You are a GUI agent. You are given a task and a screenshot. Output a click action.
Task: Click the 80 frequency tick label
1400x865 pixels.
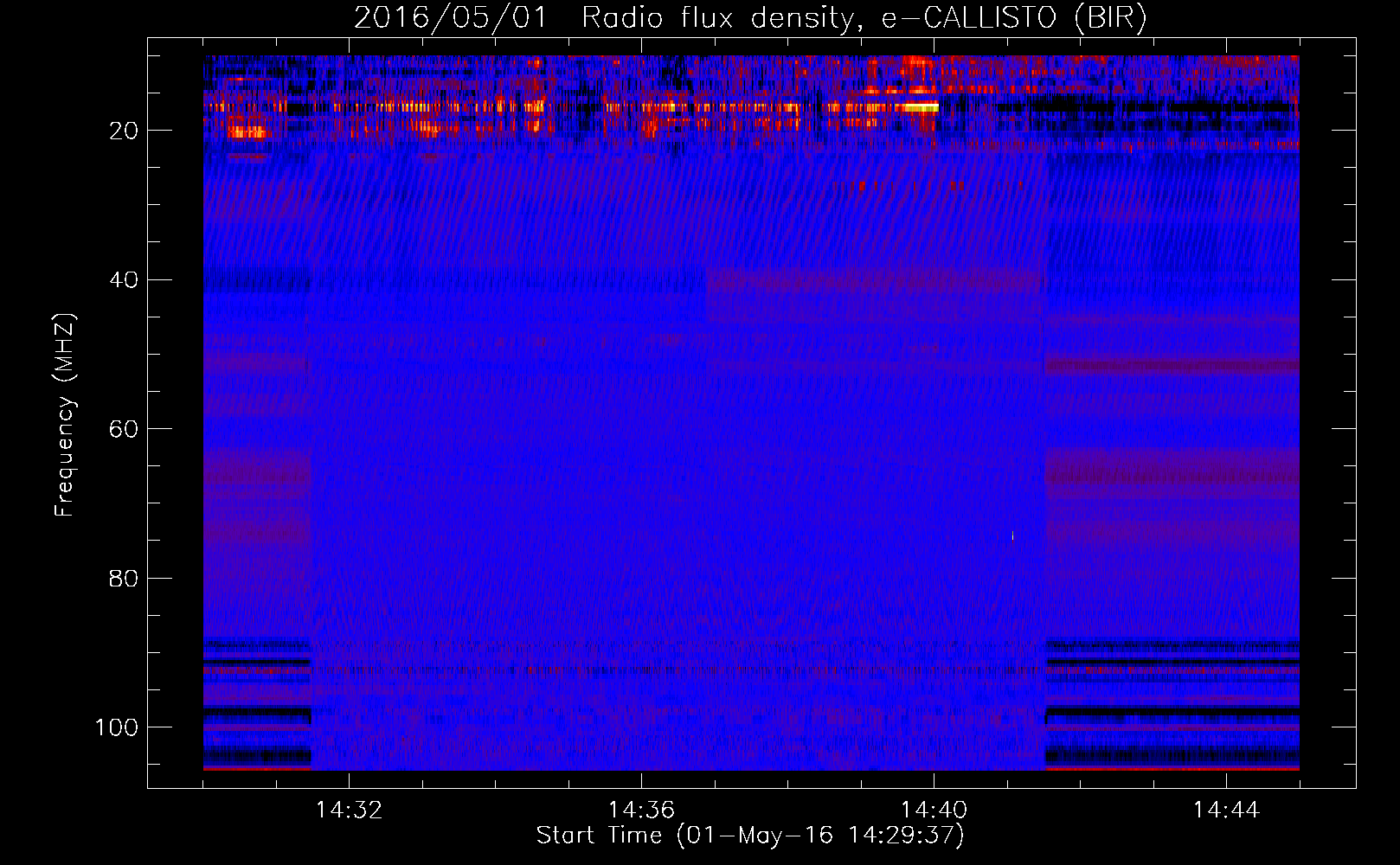point(124,579)
